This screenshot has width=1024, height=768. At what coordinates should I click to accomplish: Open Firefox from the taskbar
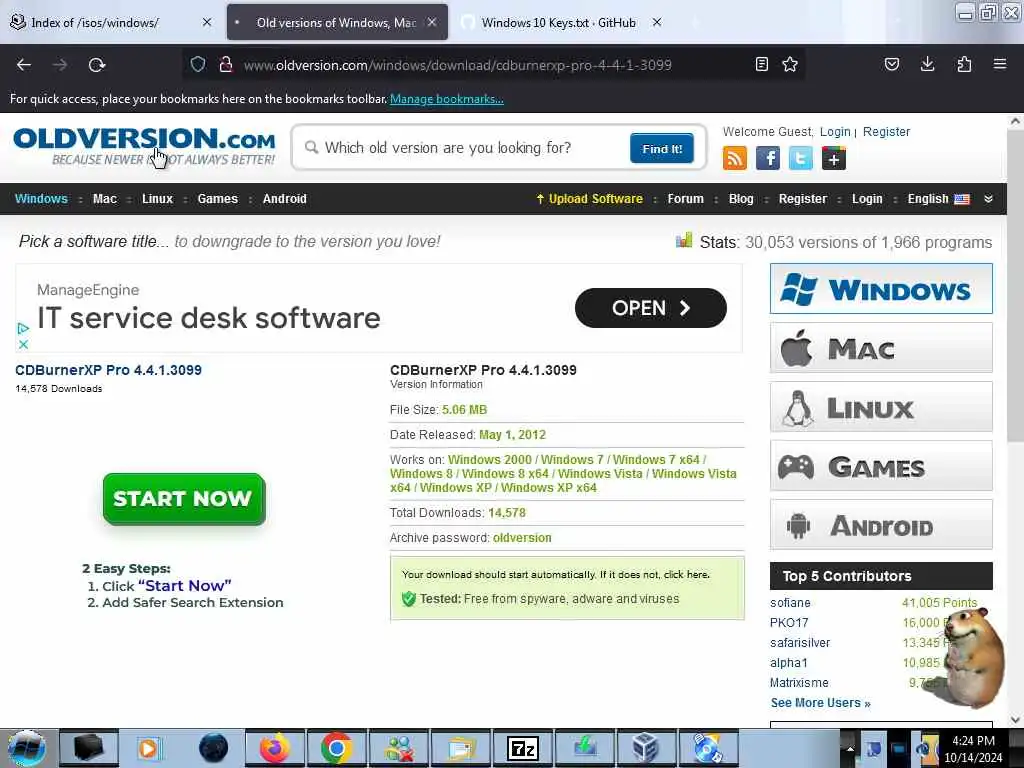coord(275,748)
